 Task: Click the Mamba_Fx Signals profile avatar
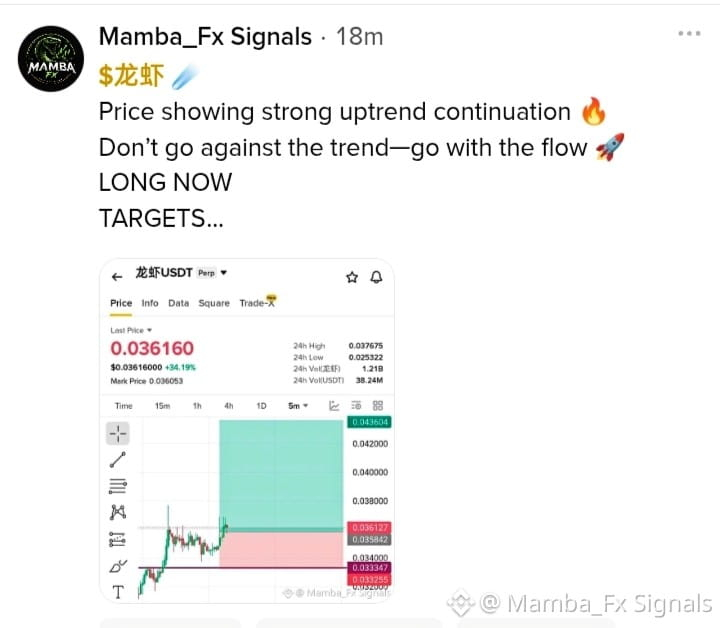click(x=51, y=59)
